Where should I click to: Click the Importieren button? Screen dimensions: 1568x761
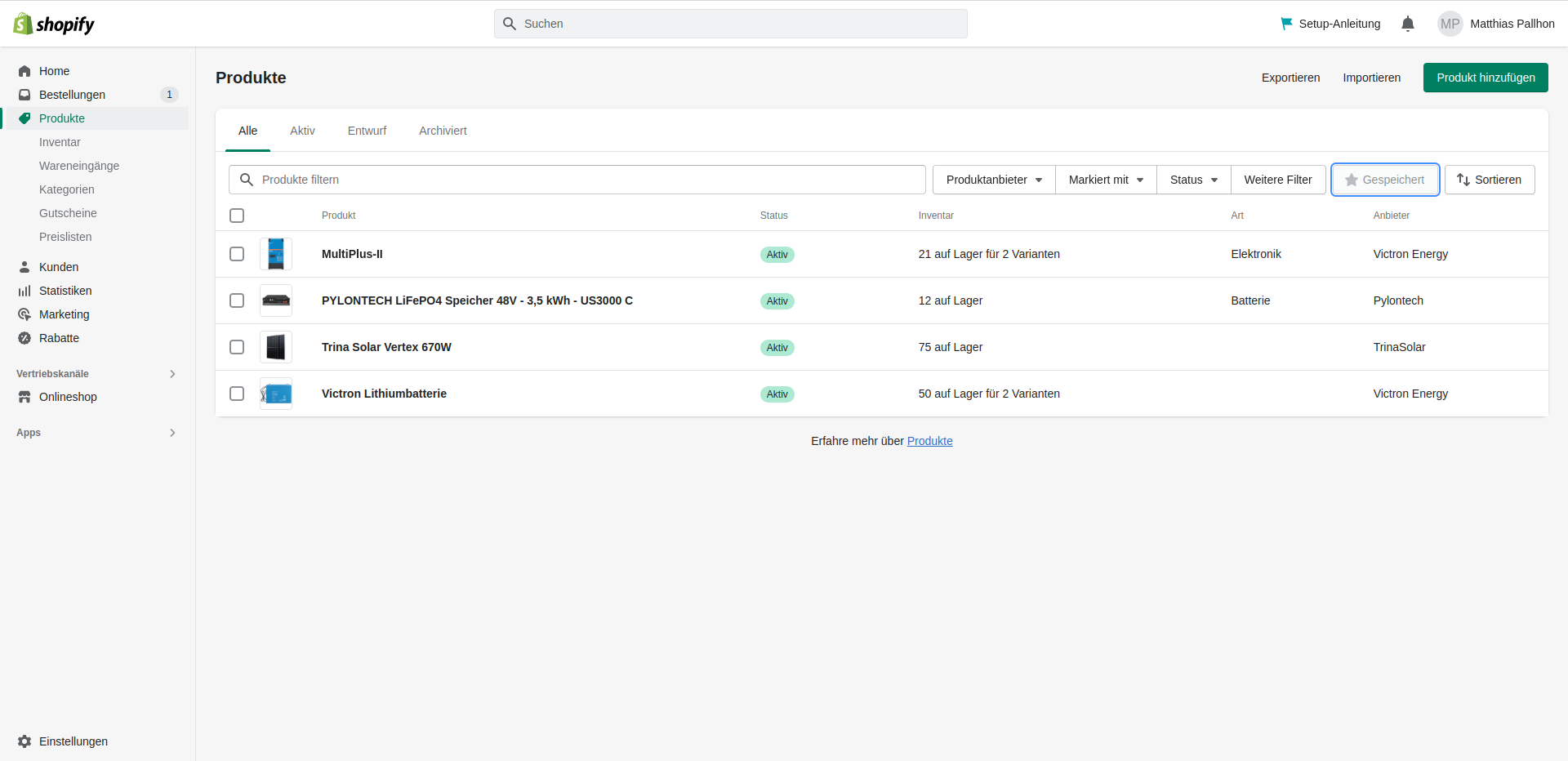point(1371,78)
